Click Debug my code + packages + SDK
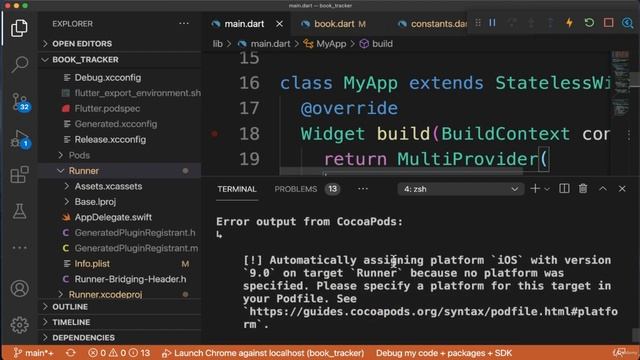Image resolution: width=640 pixels, height=360 pixels. click(444, 353)
